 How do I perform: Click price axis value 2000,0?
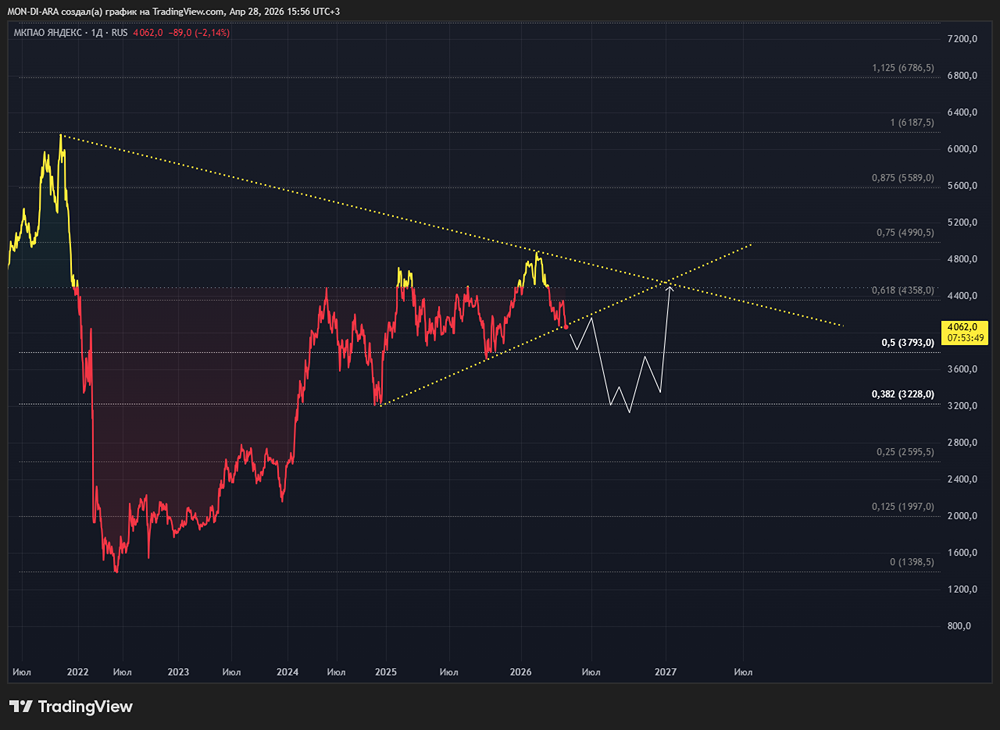(x=962, y=516)
